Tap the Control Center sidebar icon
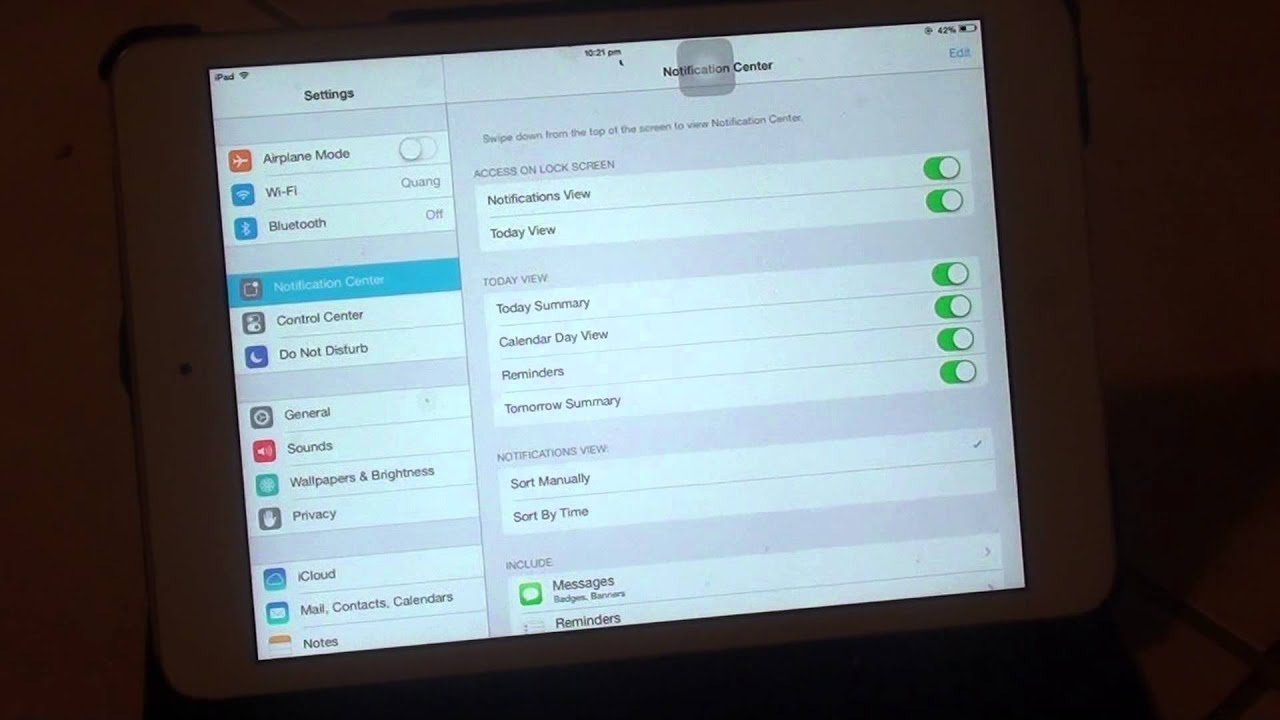1280x720 pixels. 255,322
